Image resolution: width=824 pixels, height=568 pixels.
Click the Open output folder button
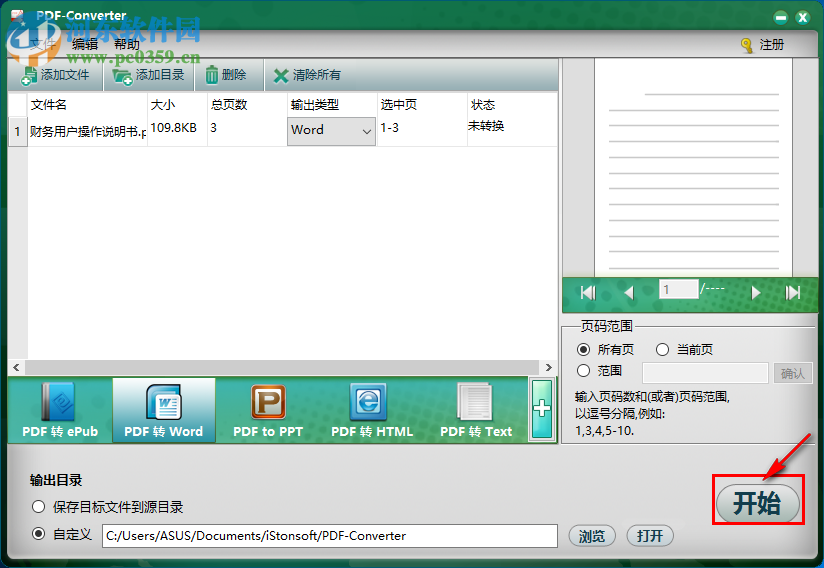click(x=650, y=536)
